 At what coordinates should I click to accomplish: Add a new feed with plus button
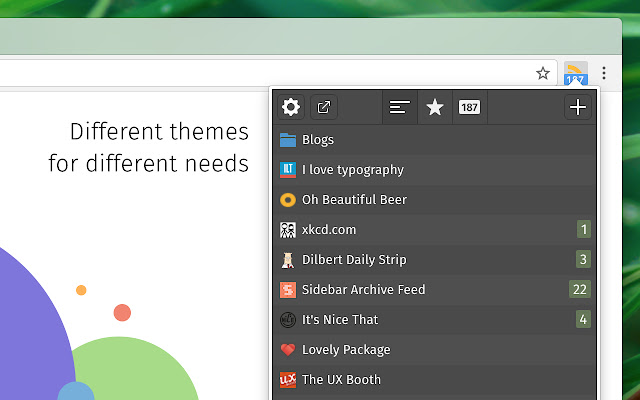pyautogui.click(x=577, y=107)
